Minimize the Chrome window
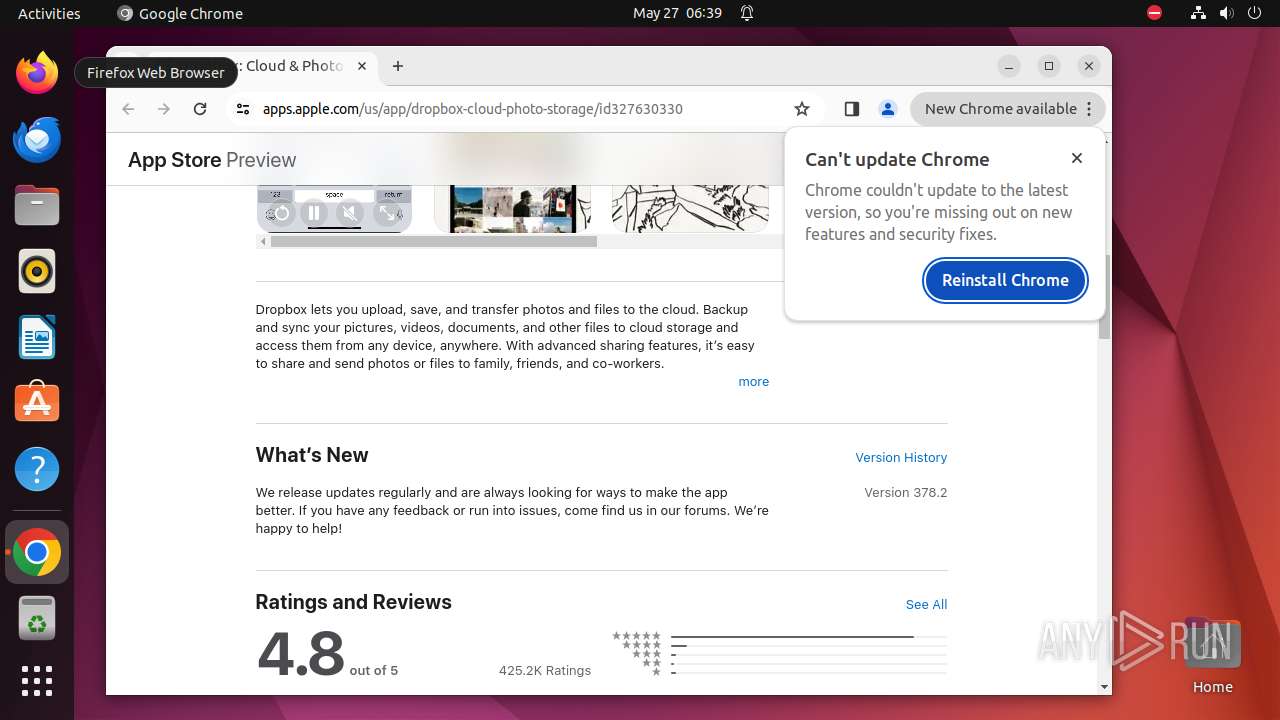1280x720 pixels. (x=1009, y=66)
